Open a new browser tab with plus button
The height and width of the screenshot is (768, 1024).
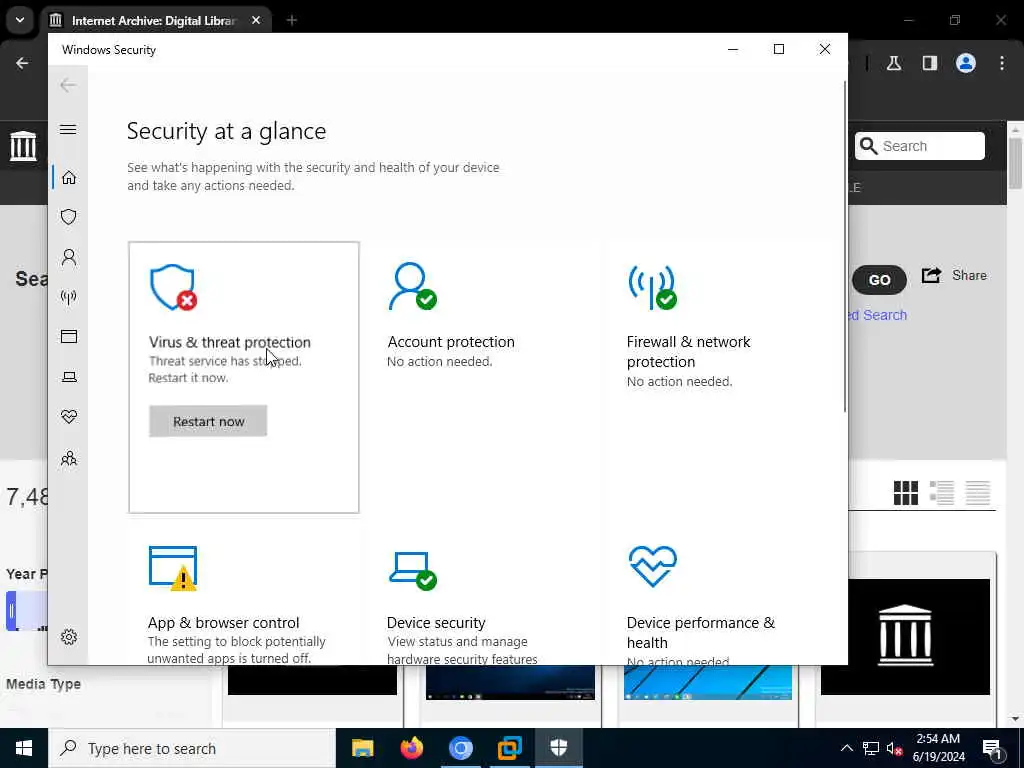tap(292, 20)
